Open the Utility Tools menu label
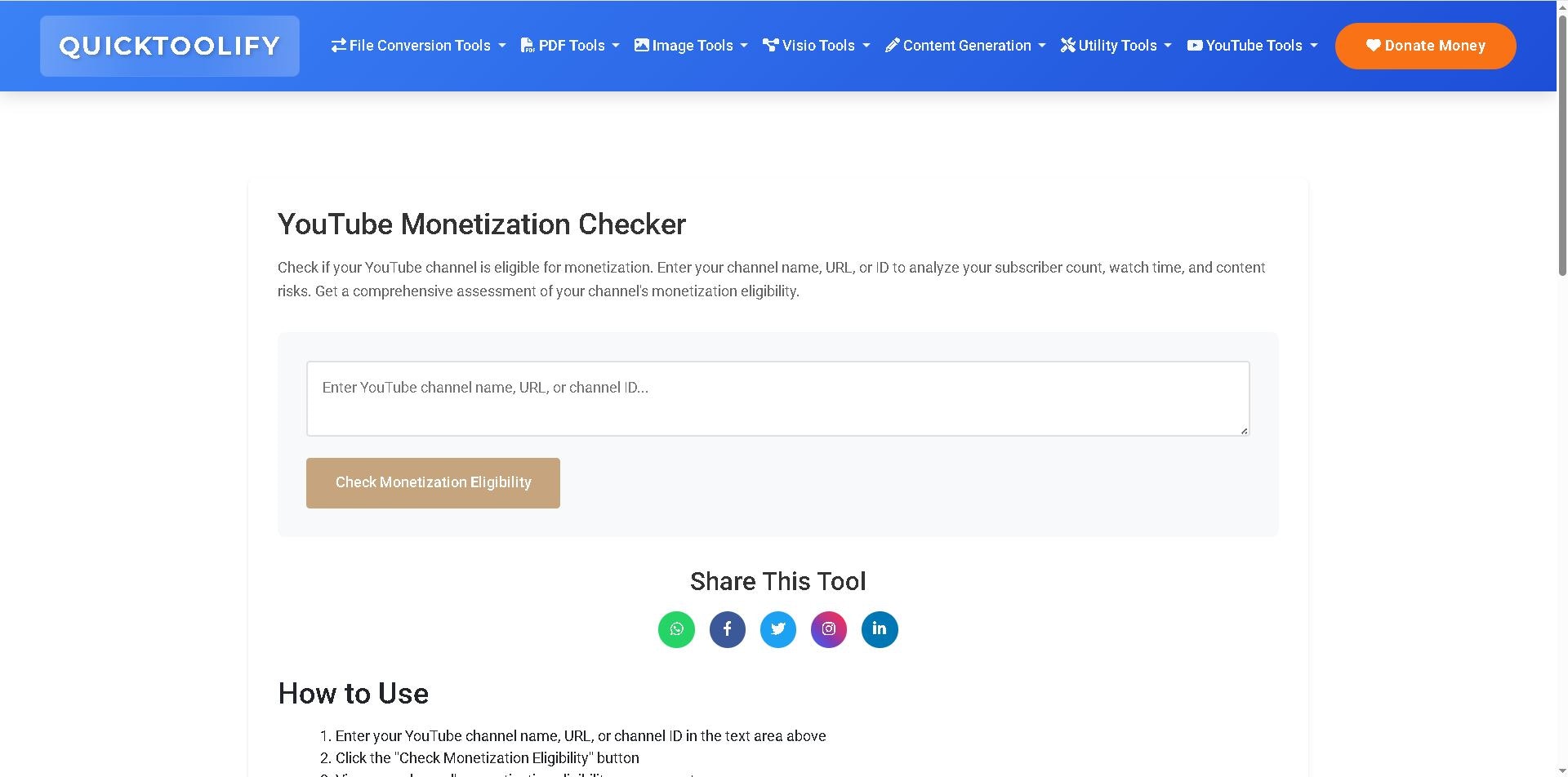The width and height of the screenshot is (1568, 777). [x=1117, y=46]
